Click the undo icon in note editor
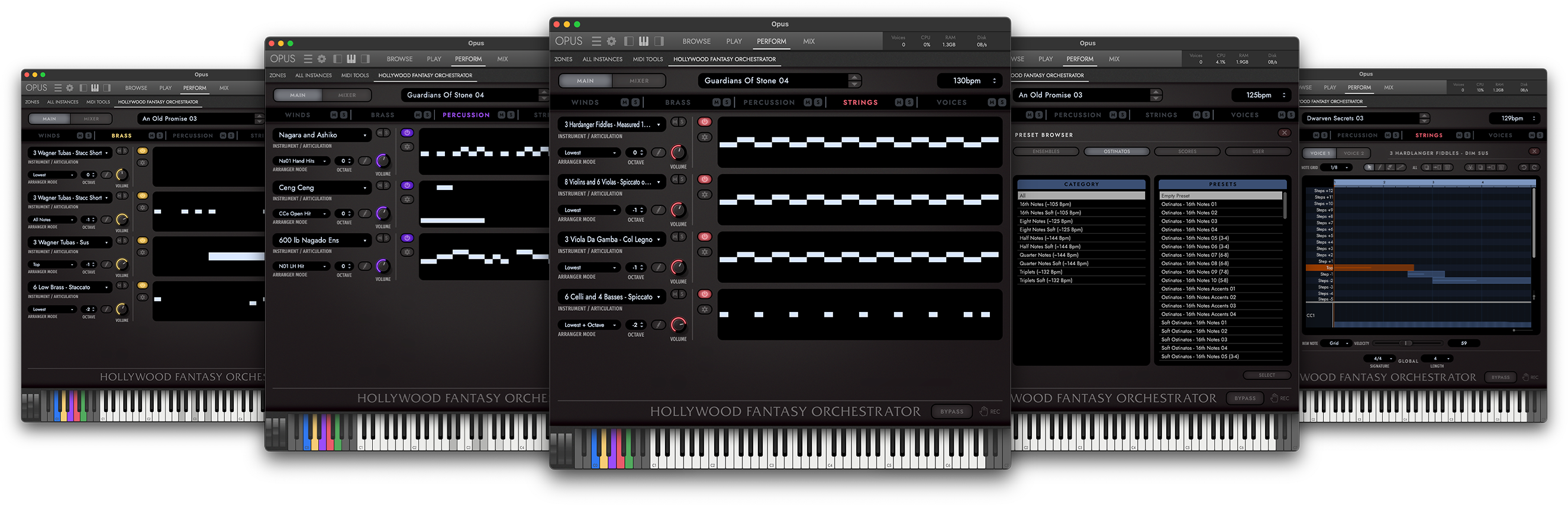Screen dimensions: 1568x505 point(1524,168)
